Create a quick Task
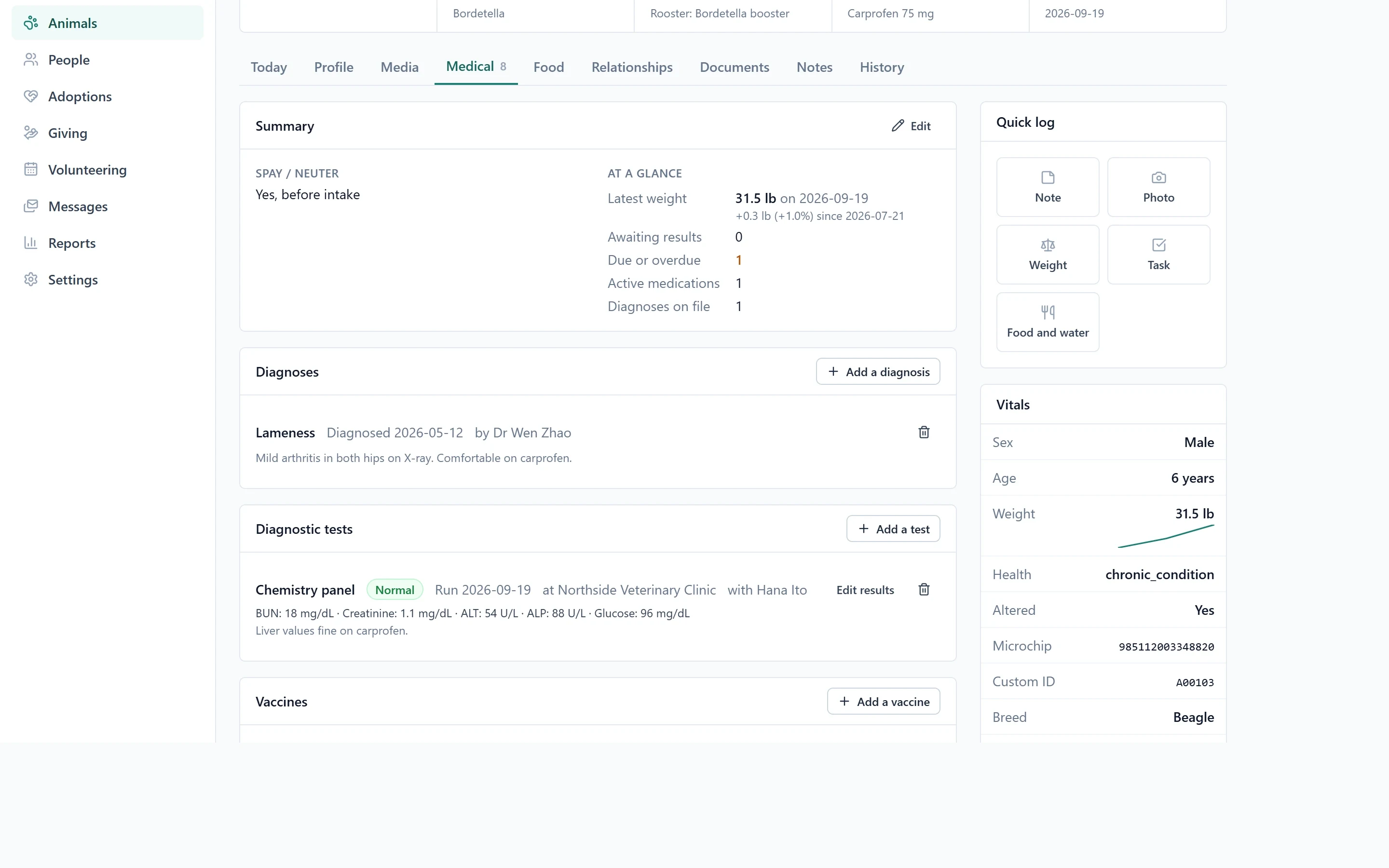Image resolution: width=1389 pixels, height=868 pixels. pyautogui.click(x=1158, y=255)
